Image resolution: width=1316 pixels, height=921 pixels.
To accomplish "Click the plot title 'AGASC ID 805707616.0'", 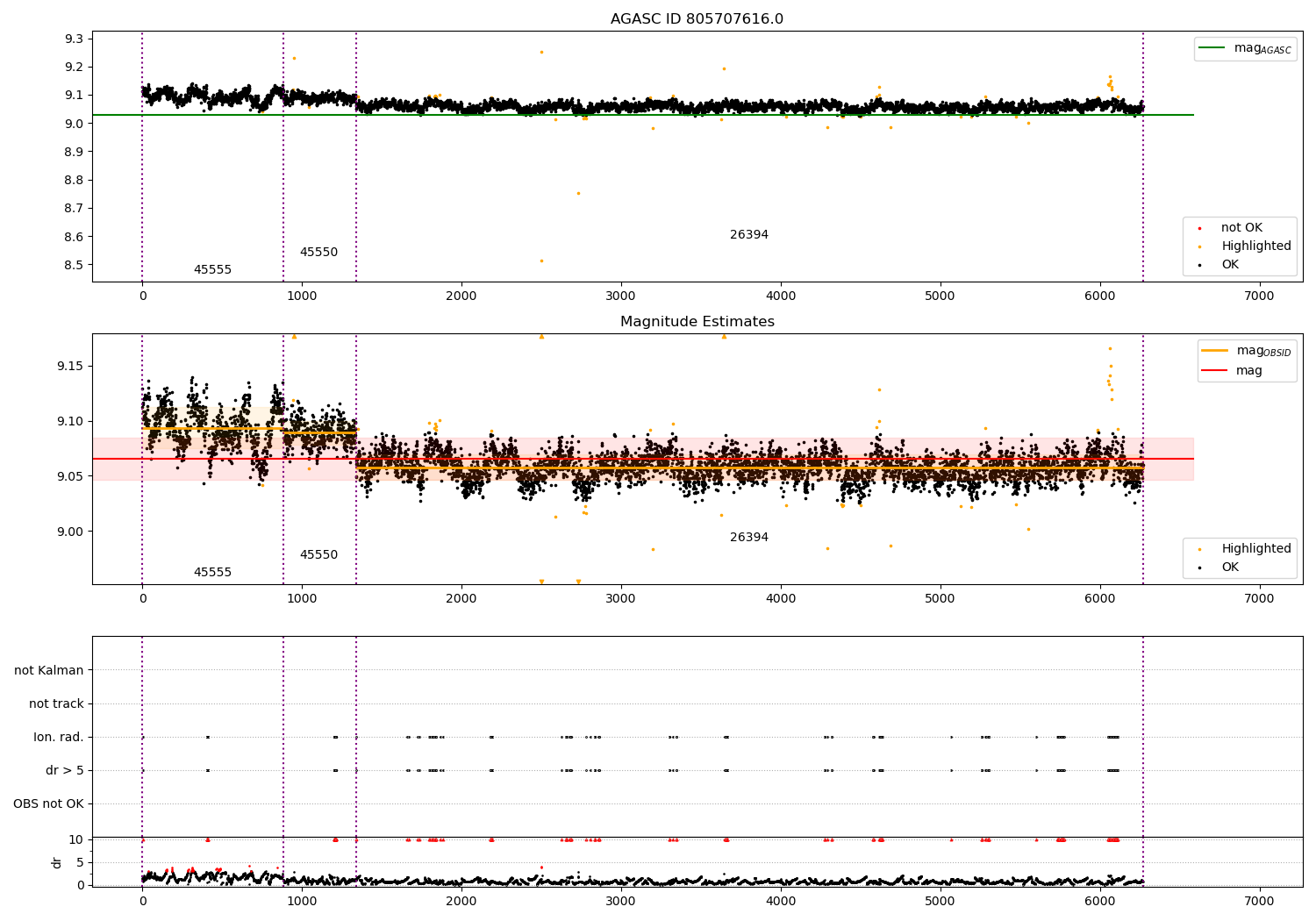I will pyautogui.click(x=697, y=19).
